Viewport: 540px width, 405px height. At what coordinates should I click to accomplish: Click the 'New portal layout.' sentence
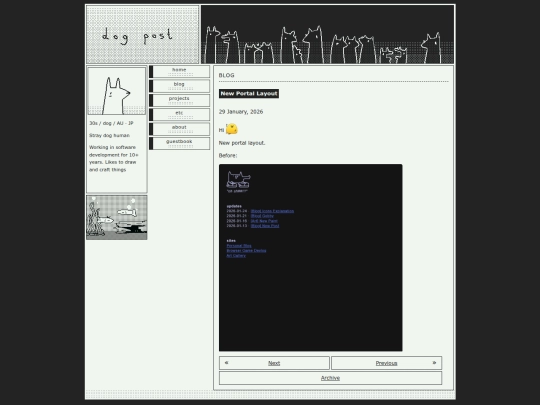click(242, 143)
